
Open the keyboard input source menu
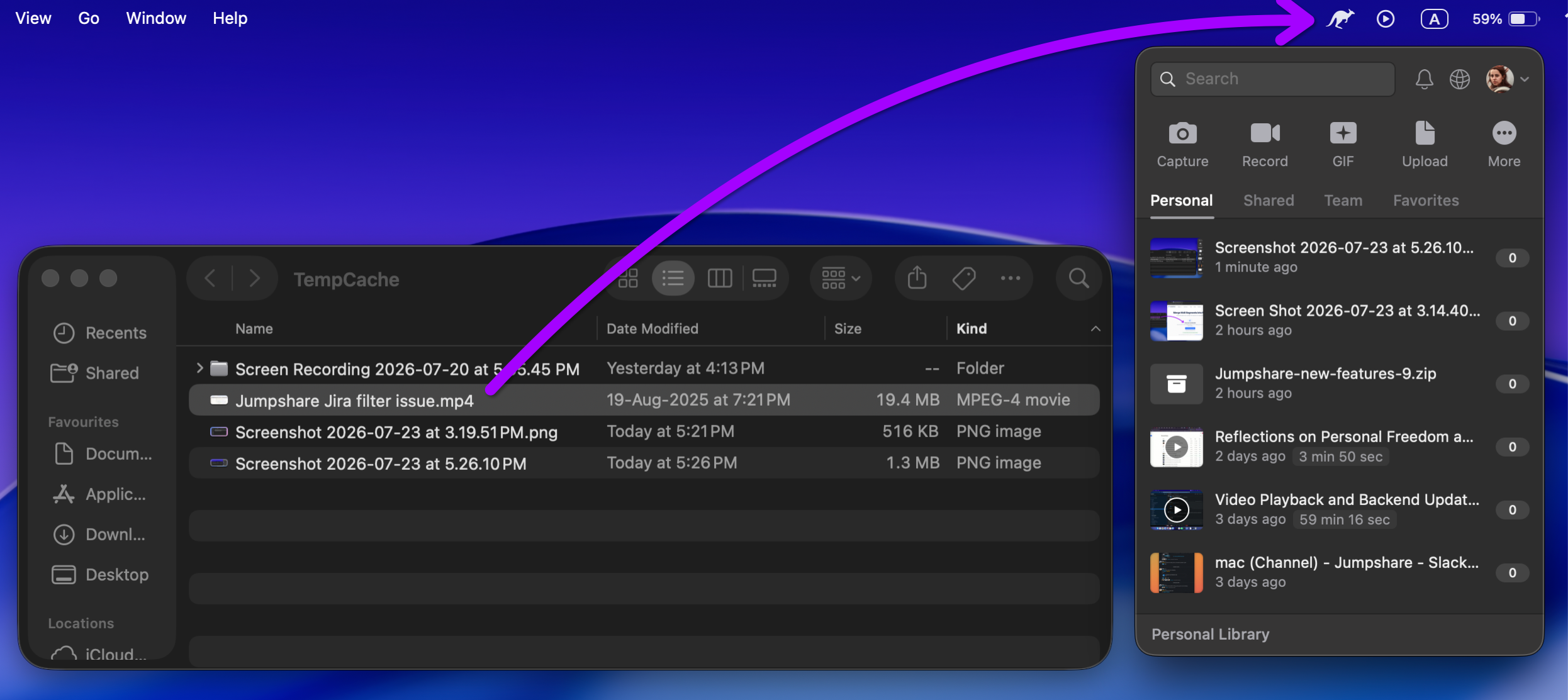1435,19
